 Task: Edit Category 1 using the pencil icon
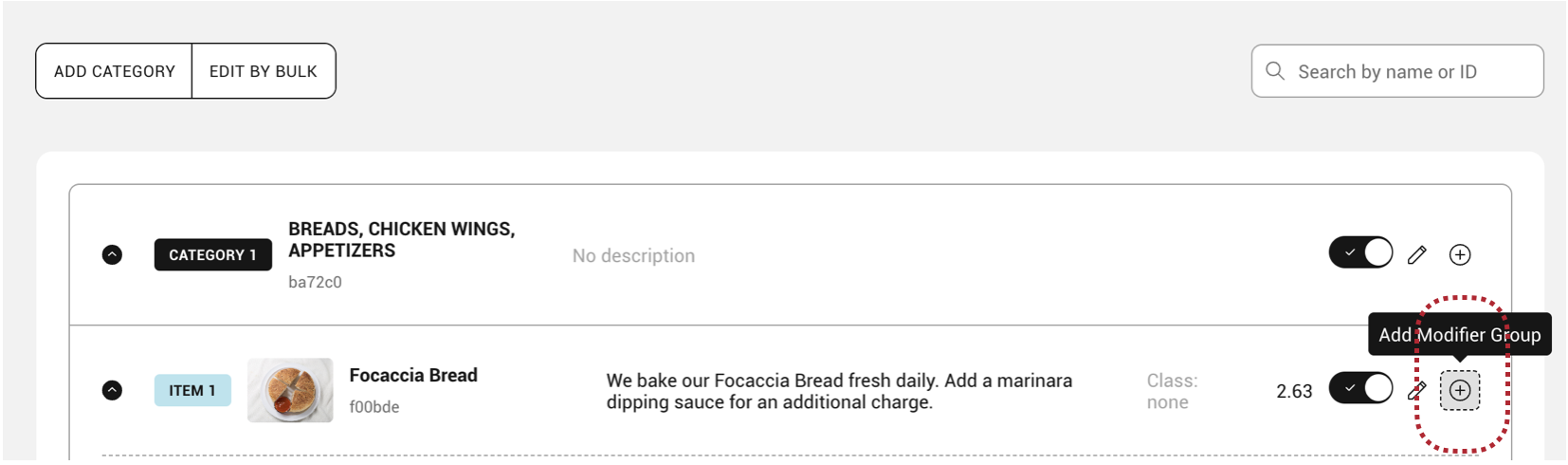[x=1416, y=254]
